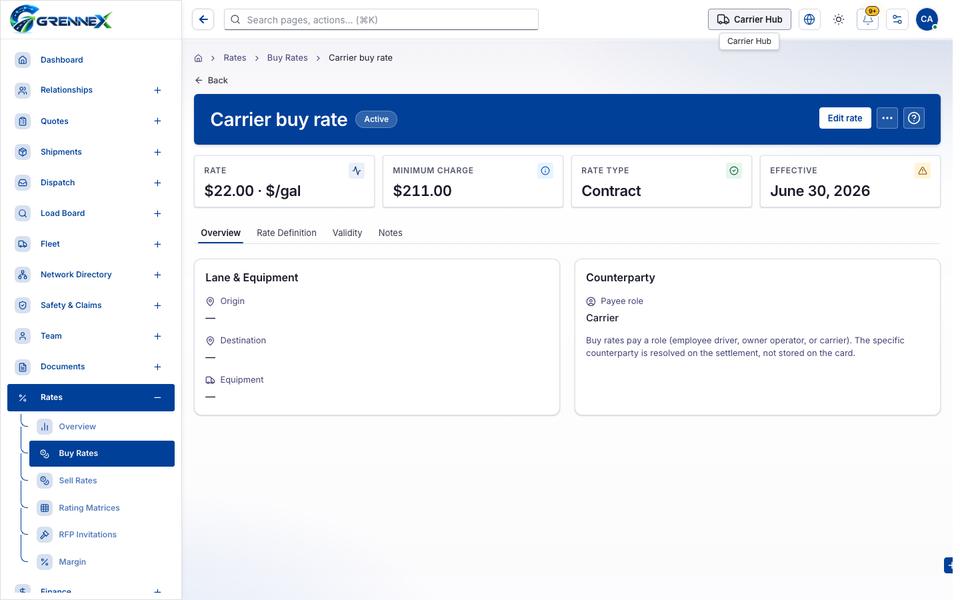Click the notifications bell icon

tap(868, 20)
